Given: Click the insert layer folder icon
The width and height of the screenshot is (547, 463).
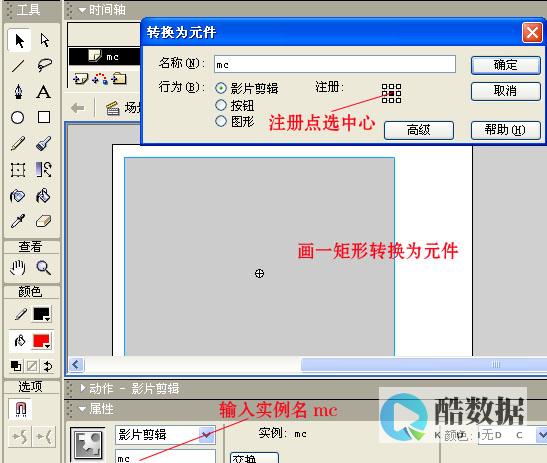Looking at the screenshot, I should 119,79.
